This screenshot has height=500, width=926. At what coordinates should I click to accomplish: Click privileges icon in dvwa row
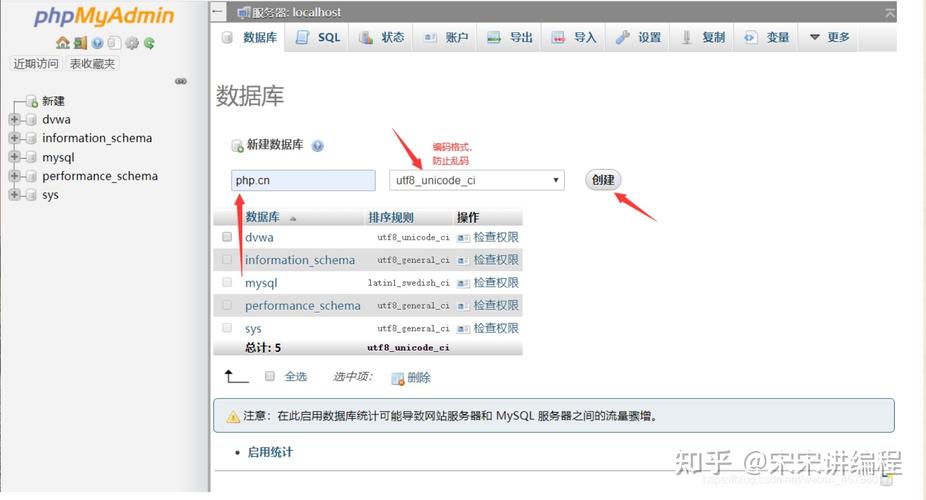[x=464, y=238]
